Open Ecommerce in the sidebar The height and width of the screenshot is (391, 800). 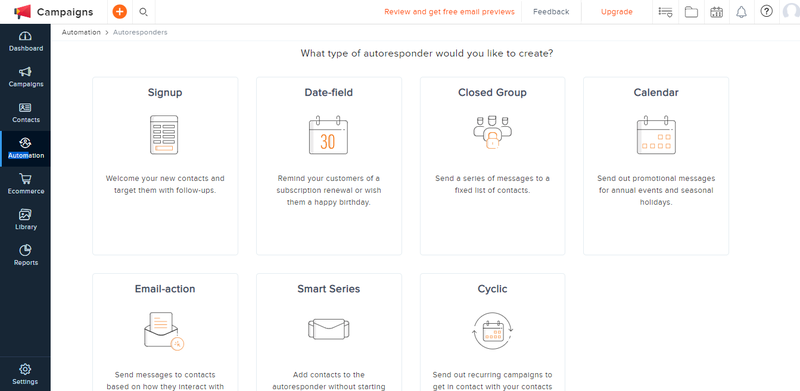26,184
